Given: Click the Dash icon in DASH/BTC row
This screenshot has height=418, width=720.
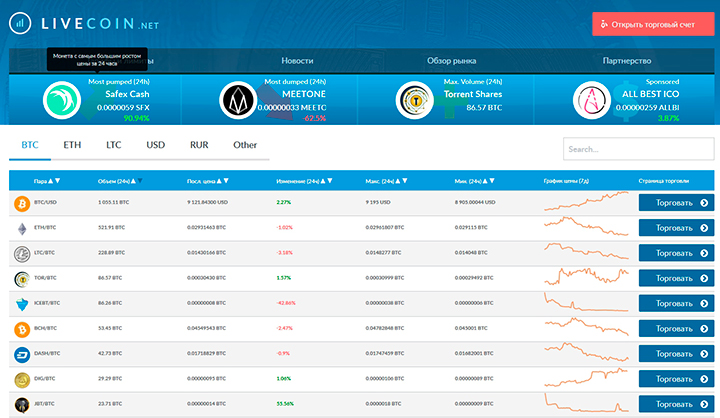Looking at the screenshot, I should [22, 355].
